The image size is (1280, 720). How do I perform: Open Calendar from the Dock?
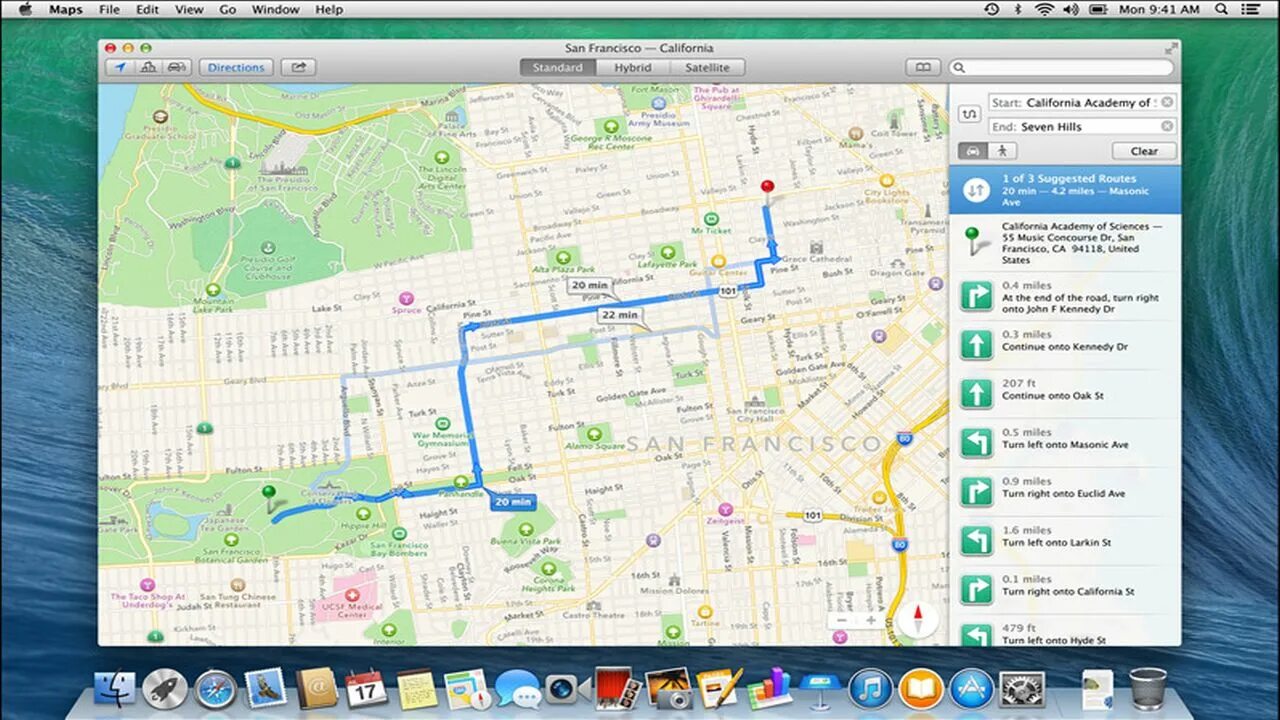(x=366, y=689)
